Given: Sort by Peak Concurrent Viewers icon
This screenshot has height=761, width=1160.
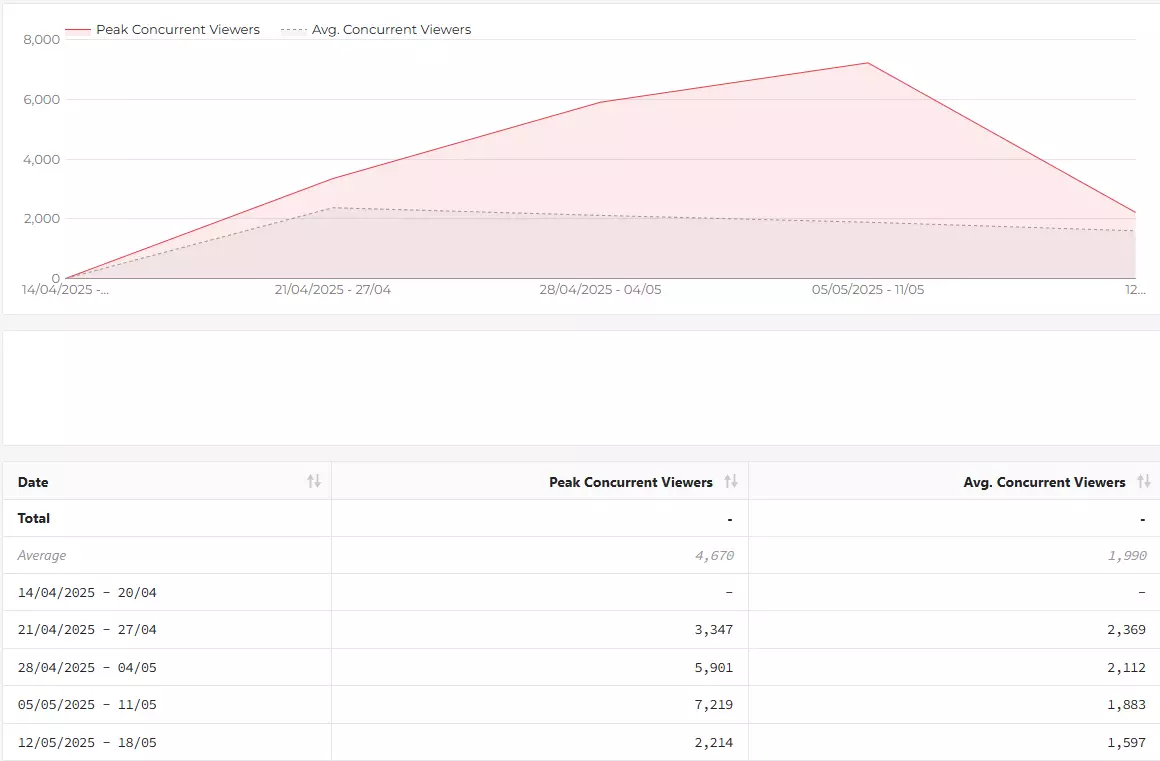Looking at the screenshot, I should [x=731, y=481].
